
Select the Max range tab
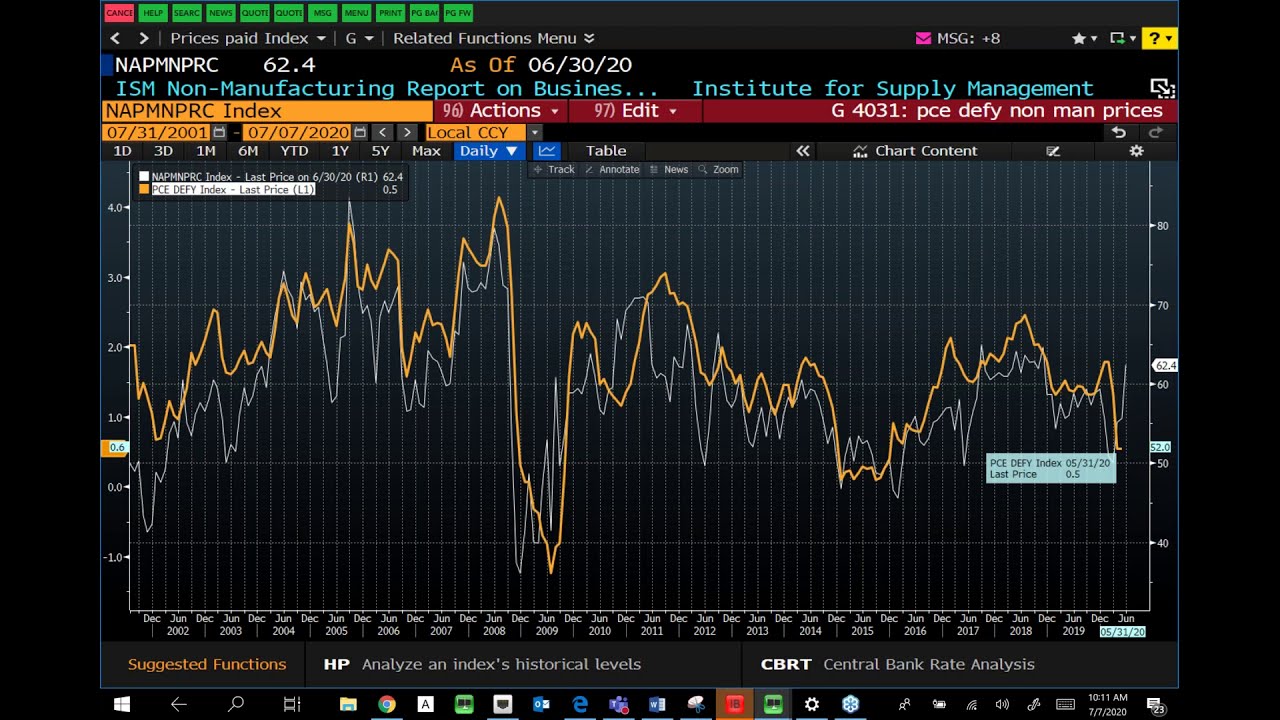coord(426,151)
